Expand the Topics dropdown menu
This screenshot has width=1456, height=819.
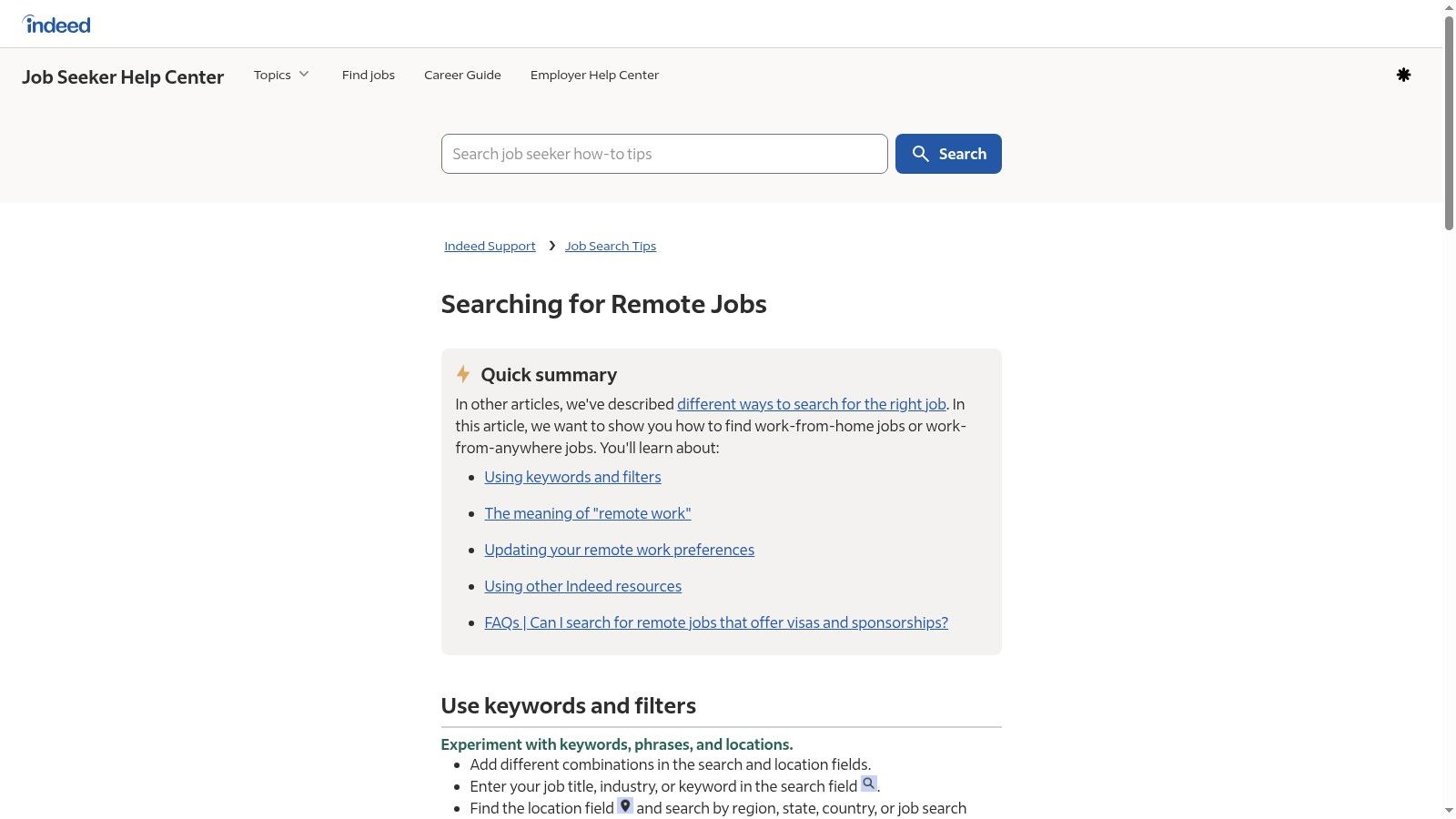point(281,75)
